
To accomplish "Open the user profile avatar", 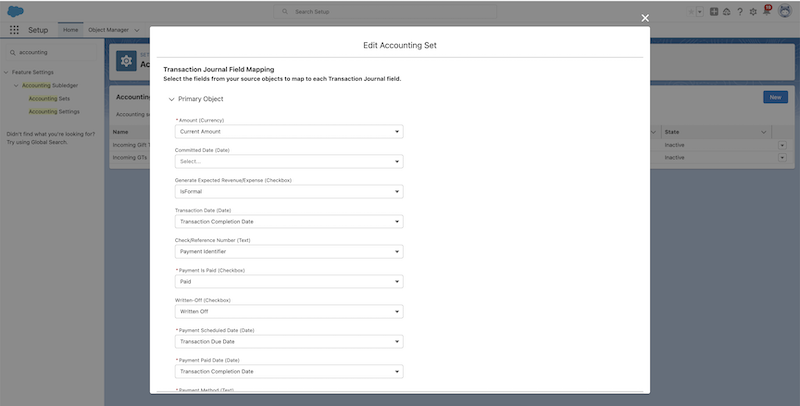I will 785,11.
